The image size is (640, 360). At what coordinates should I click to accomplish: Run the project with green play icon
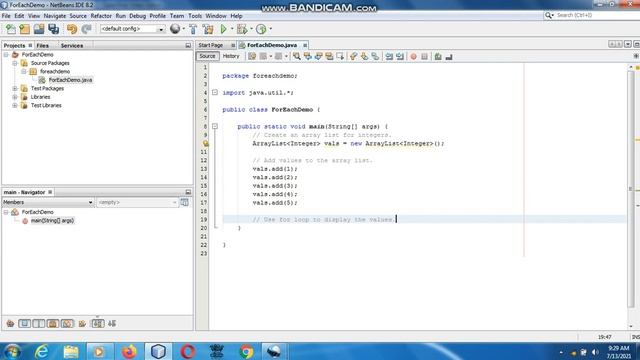click(223, 29)
